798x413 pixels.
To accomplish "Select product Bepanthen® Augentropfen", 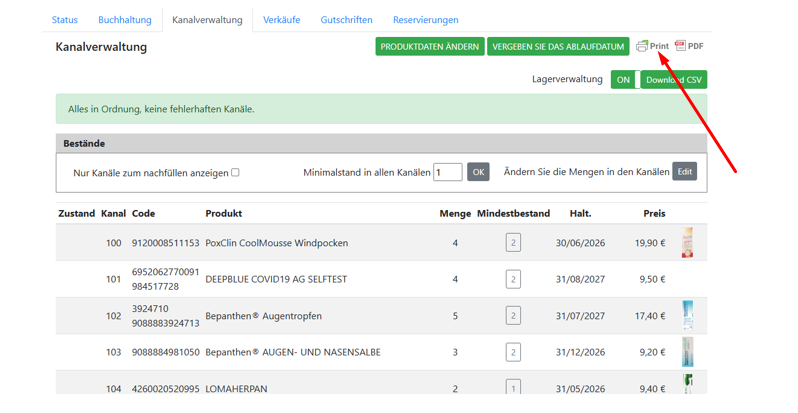I will 263,316.
